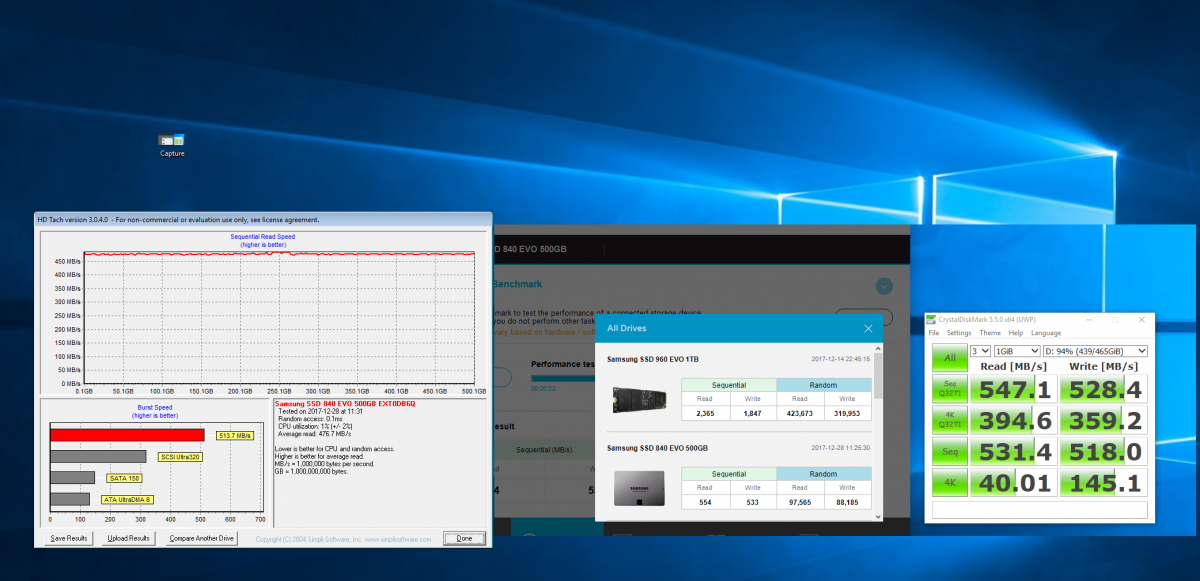Click the 88,185 random write value
This screenshot has width=1200, height=581.
click(x=847, y=502)
